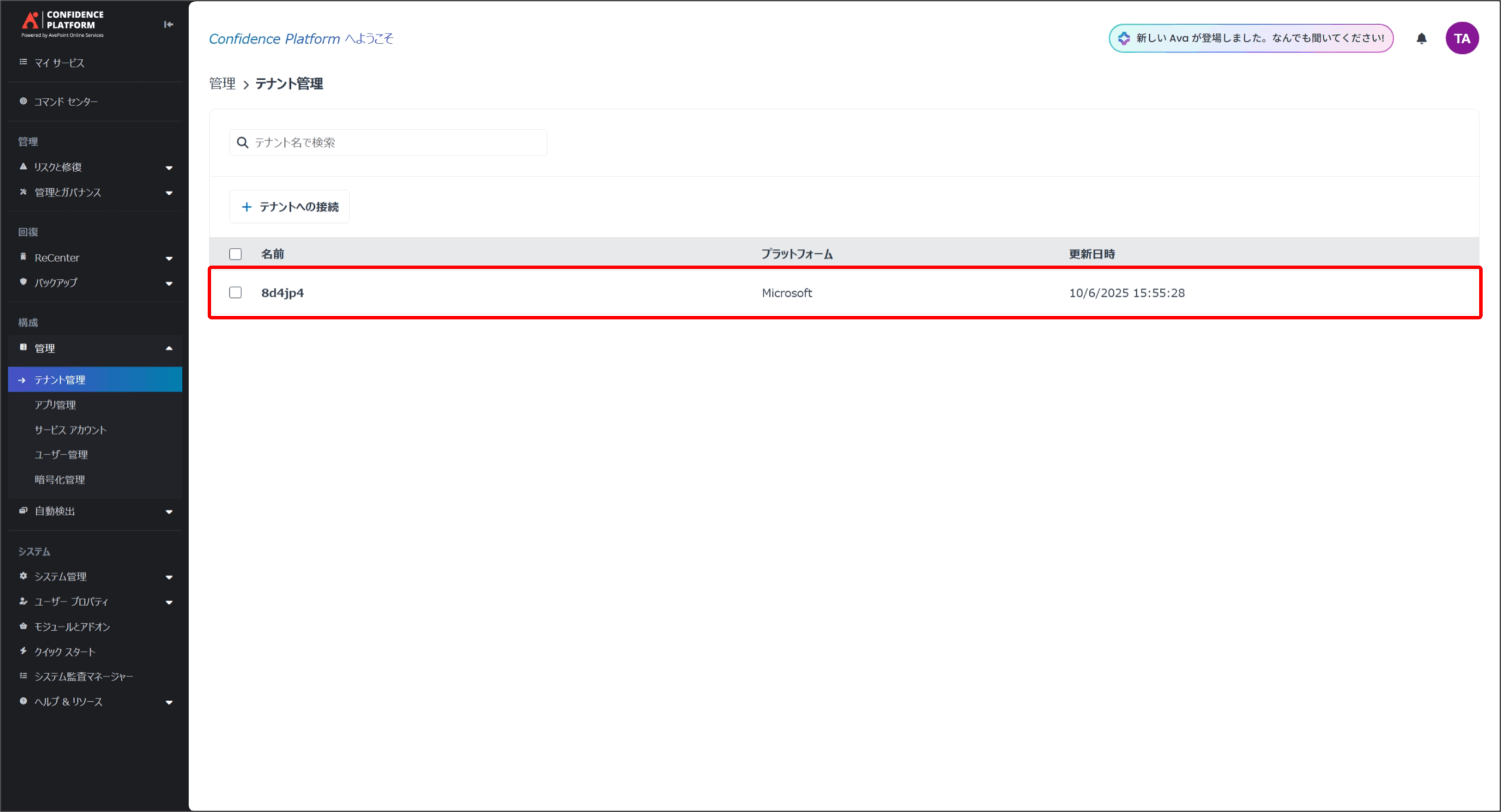Screen dimensions: 1501x812
Task: Click the plus icon for テナントへの接続
Action: [x=247, y=207]
